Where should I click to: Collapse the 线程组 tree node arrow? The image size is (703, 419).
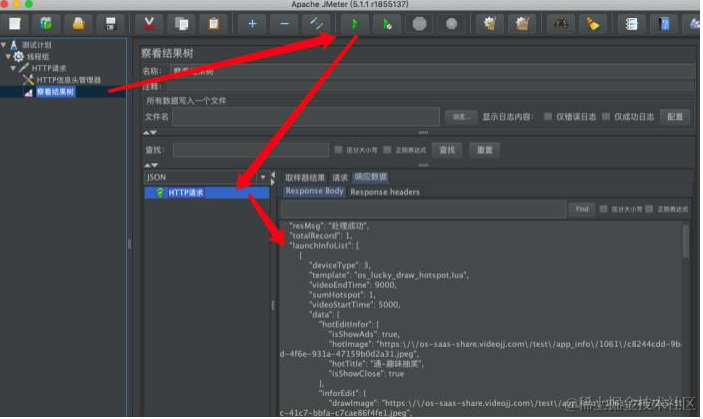[x=8, y=56]
